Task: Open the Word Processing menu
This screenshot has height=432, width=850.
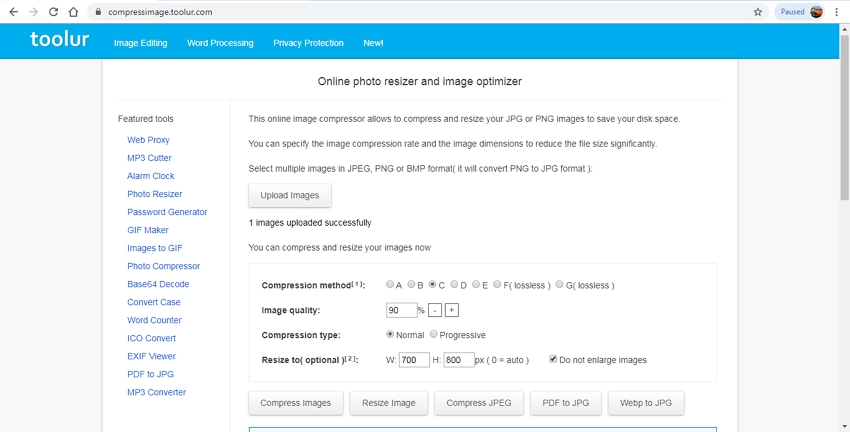Action: pyautogui.click(x=220, y=43)
